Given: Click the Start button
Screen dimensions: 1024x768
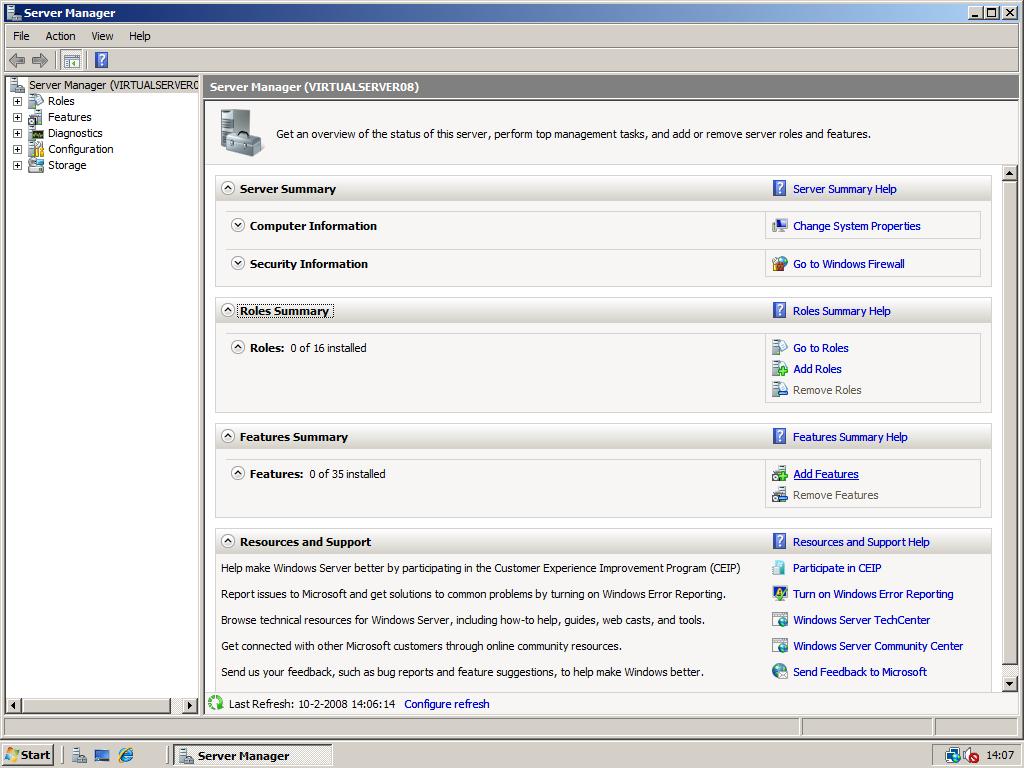Looking at the screenshot, I should (x=28, y=756).
